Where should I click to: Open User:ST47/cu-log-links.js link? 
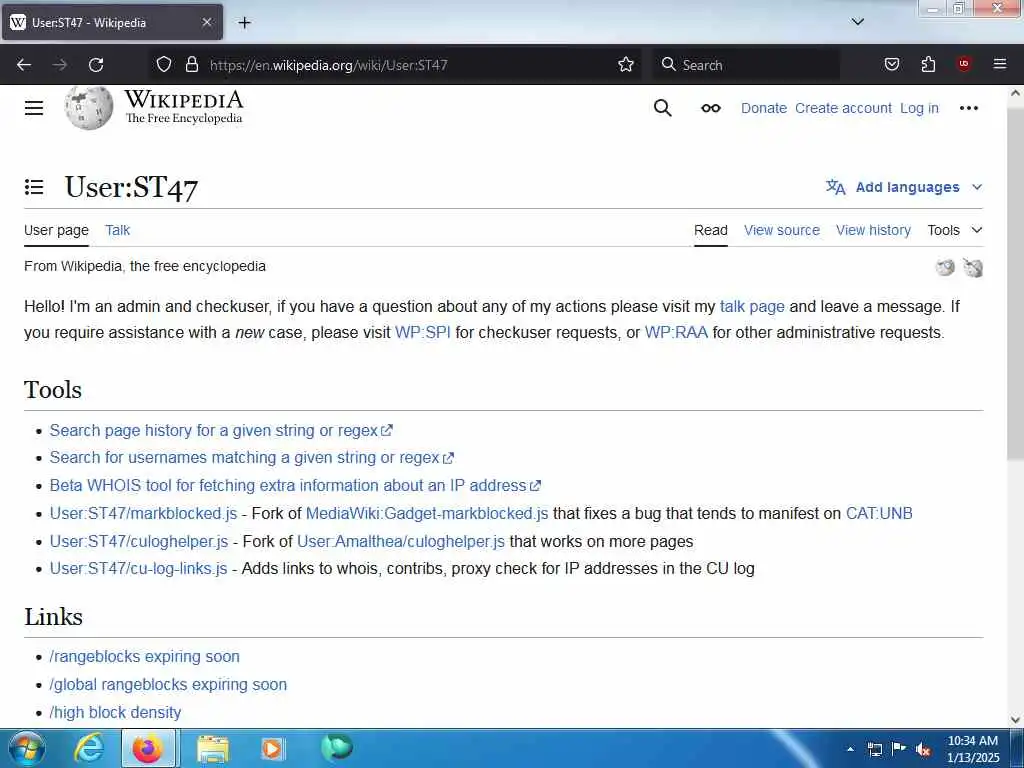pos(138,569)
